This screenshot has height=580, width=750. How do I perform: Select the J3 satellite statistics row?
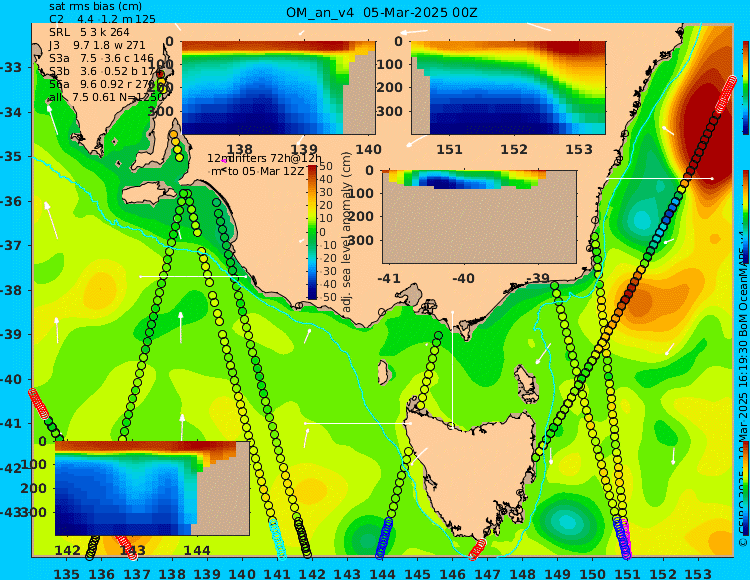pyautogui.click(x=97, y=45)
